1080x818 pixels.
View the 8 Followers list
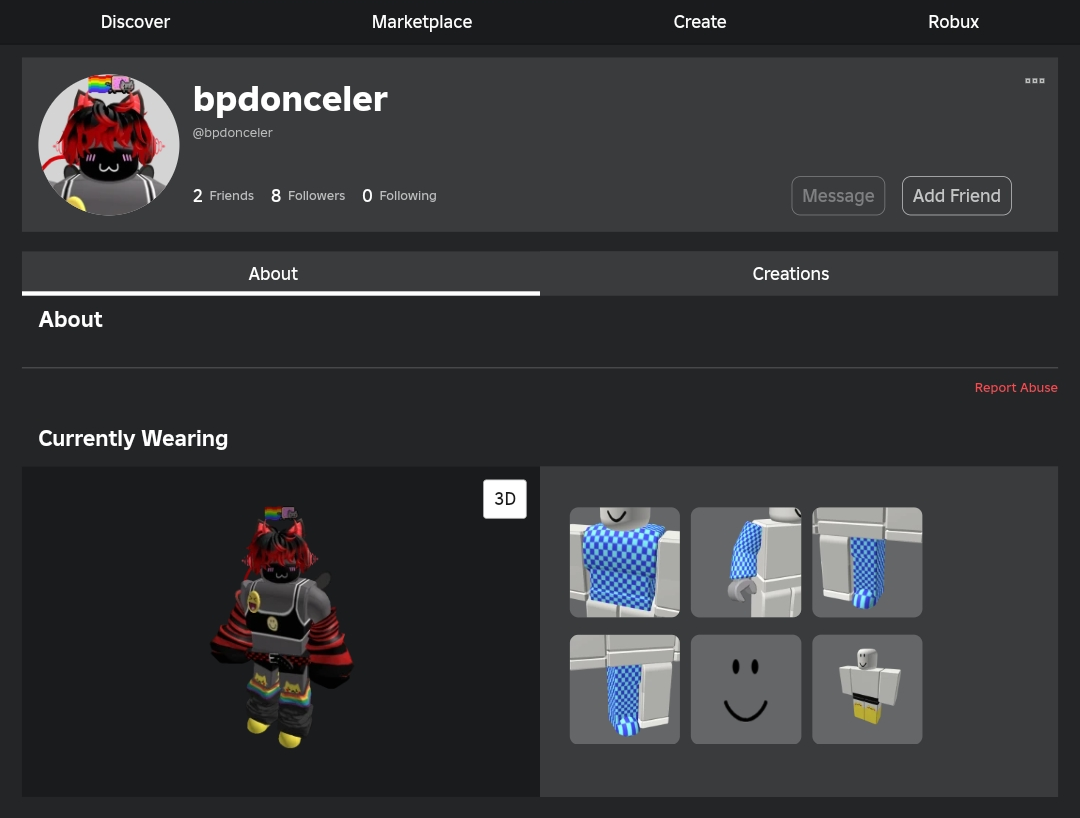[308, 196]
